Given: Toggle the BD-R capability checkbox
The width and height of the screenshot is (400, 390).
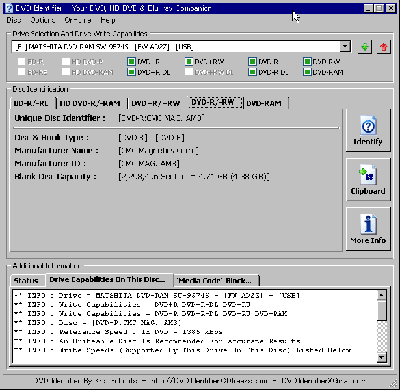Looking at the screenshot, I should tap(21, 61).
